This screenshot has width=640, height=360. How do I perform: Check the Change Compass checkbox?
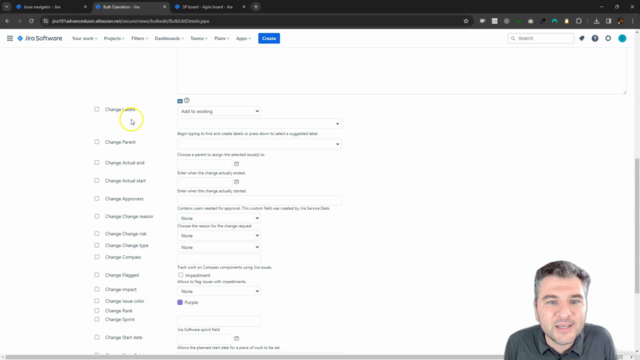(97, 257)
